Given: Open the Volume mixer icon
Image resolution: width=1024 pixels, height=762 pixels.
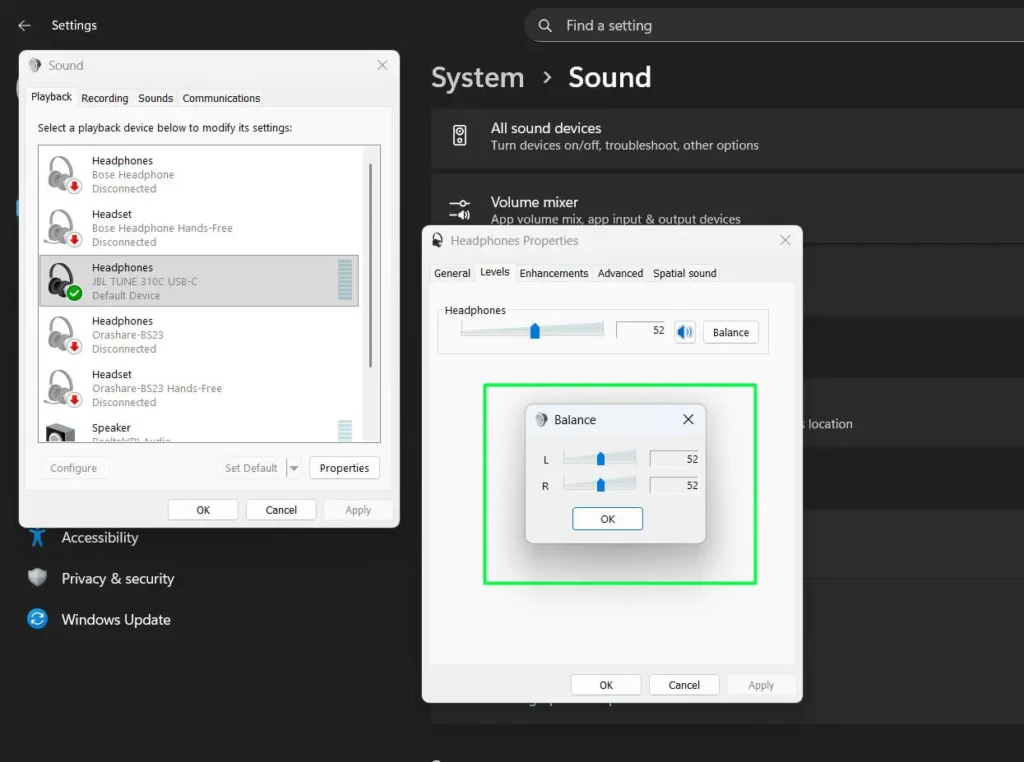Looking at the screenshot, I should click(x=461, y=208).
